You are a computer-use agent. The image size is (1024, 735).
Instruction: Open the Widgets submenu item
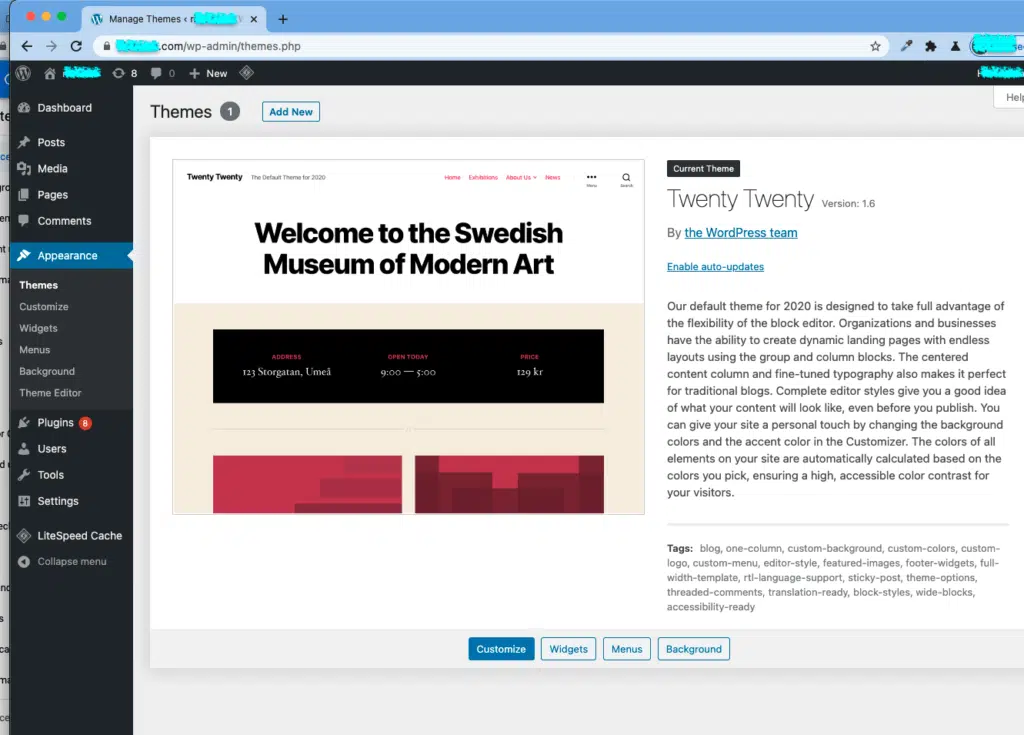coord(39,328)
